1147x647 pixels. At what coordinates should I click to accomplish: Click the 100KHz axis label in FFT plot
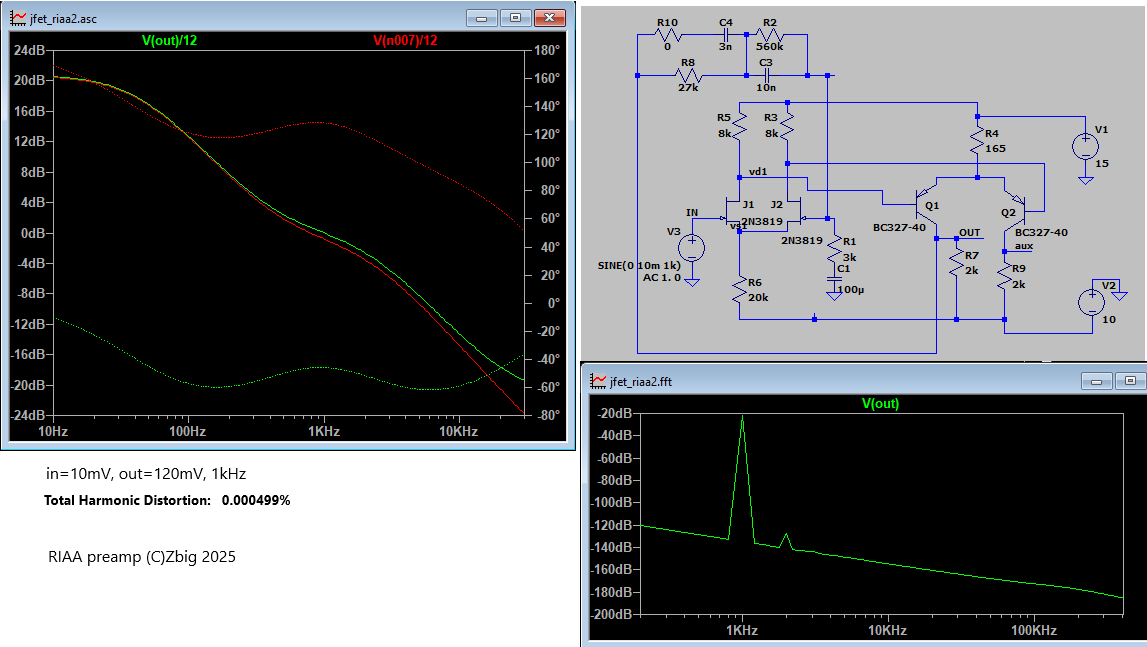pyautogui.click(x=1034, y=630)
